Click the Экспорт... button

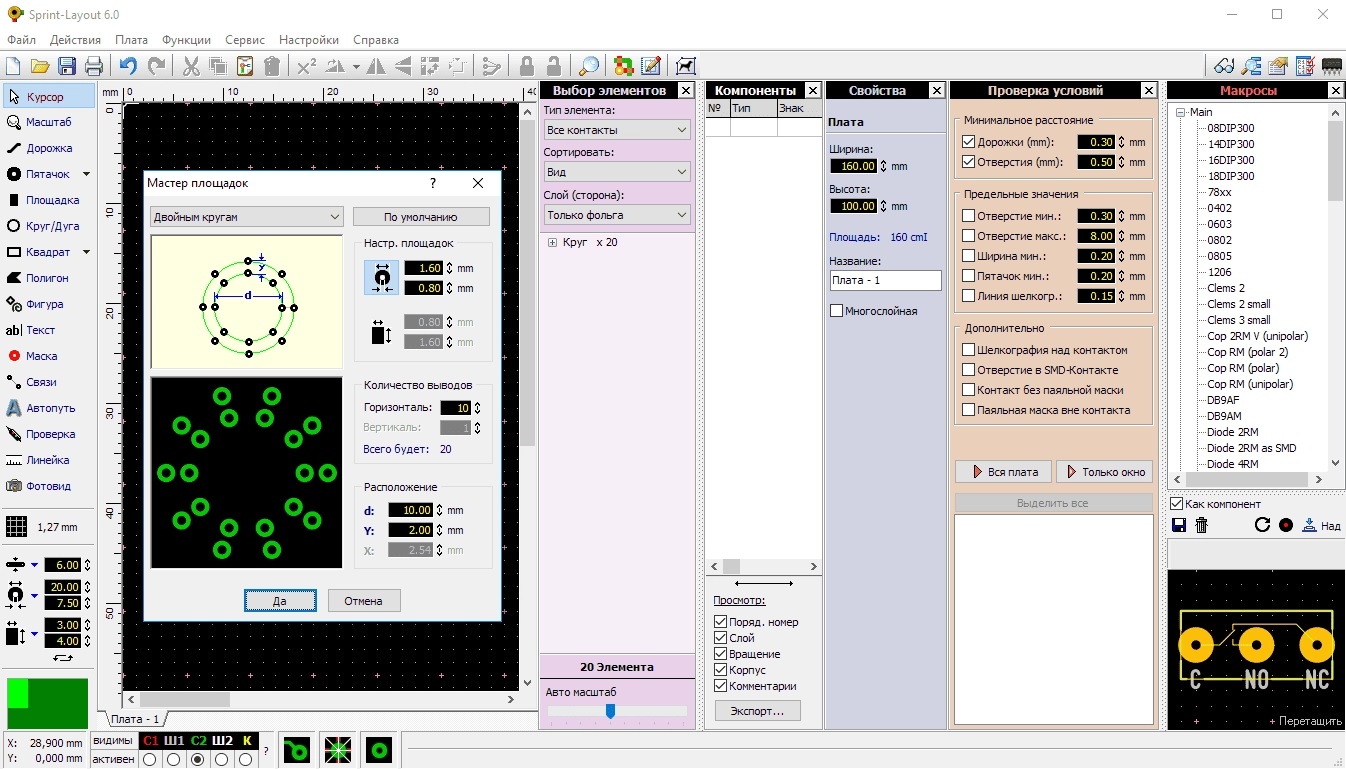758,710
